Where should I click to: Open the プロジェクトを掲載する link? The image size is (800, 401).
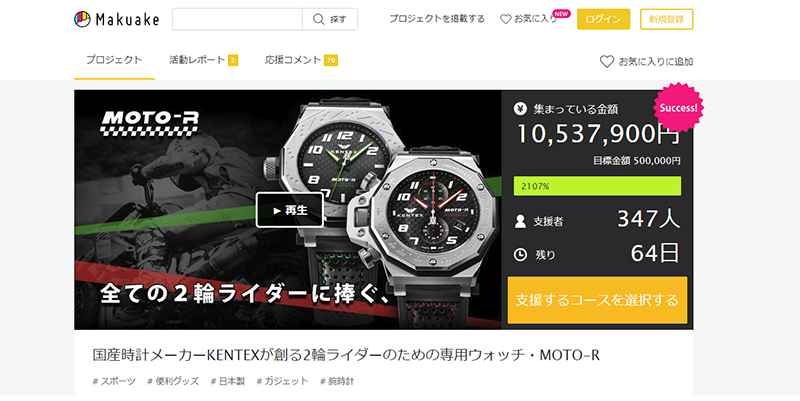click(437, 19)
